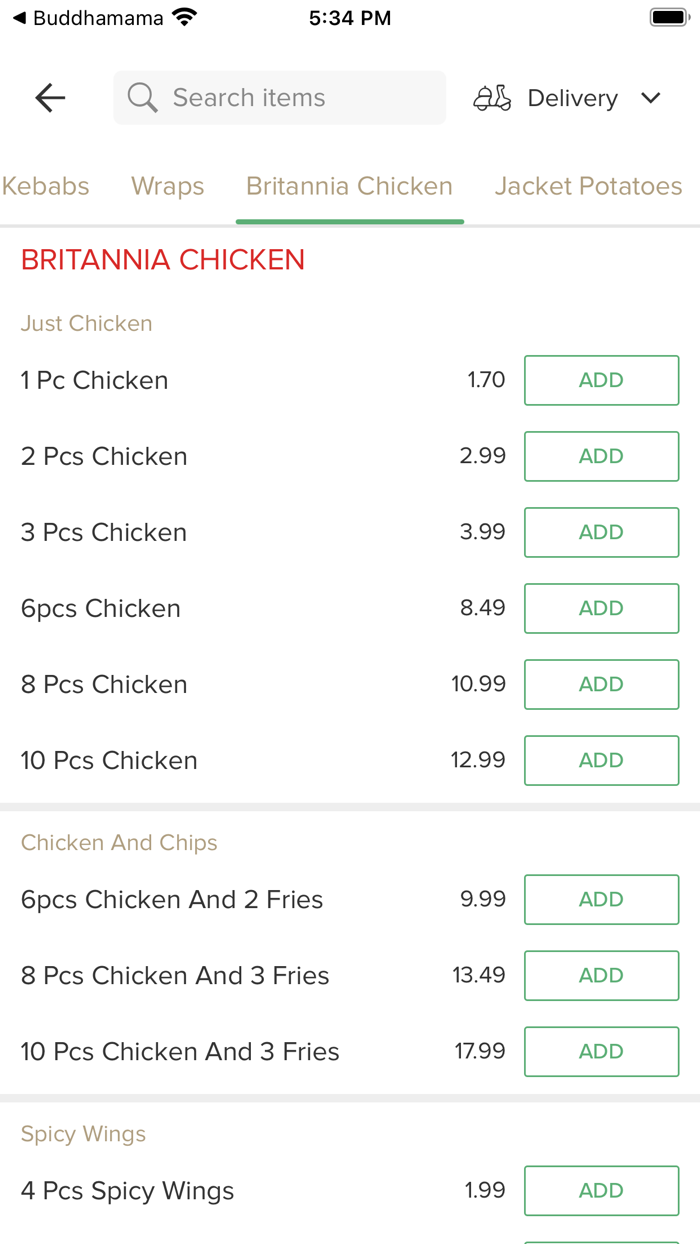Switch to the Kebabs tab
This screenshot has width=700, height=1244.
45,186
